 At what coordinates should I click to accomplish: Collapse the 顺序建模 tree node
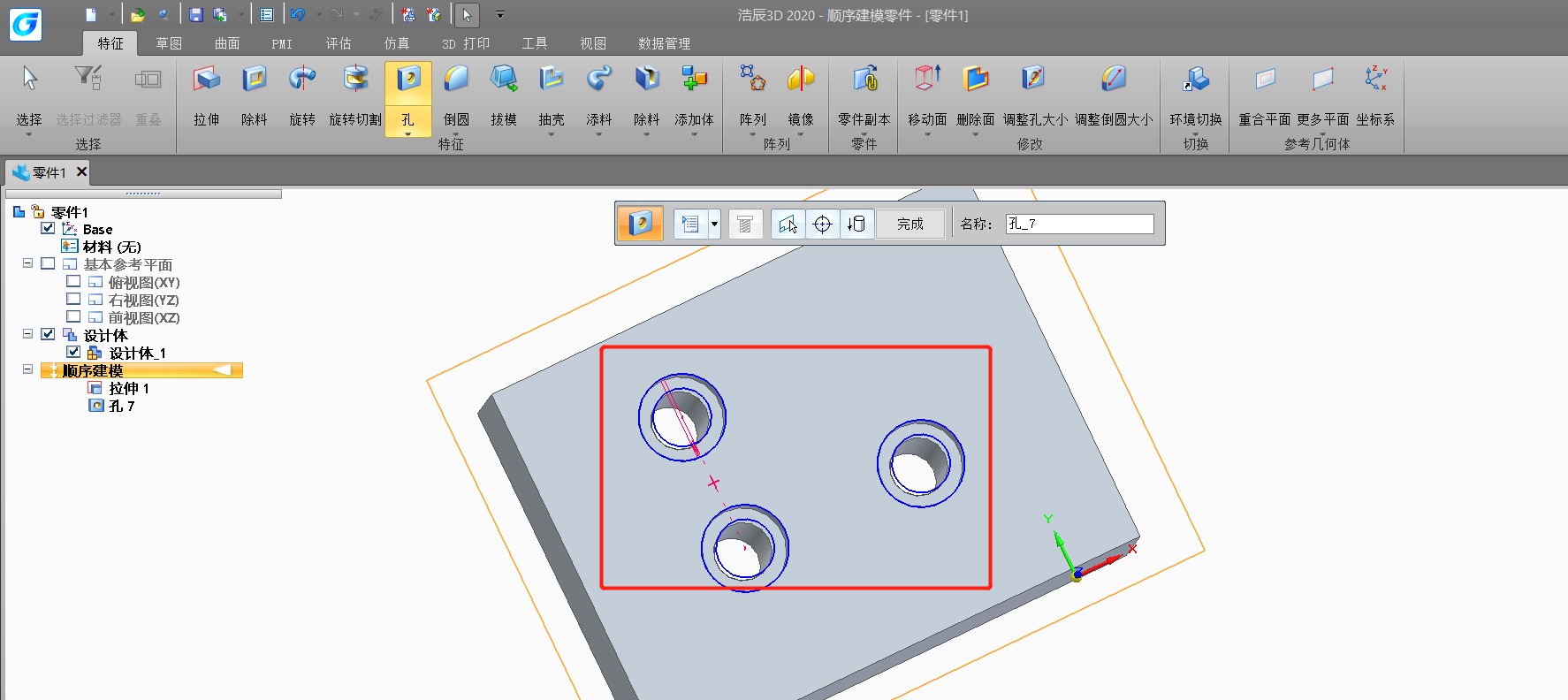[x=27, y=369]
